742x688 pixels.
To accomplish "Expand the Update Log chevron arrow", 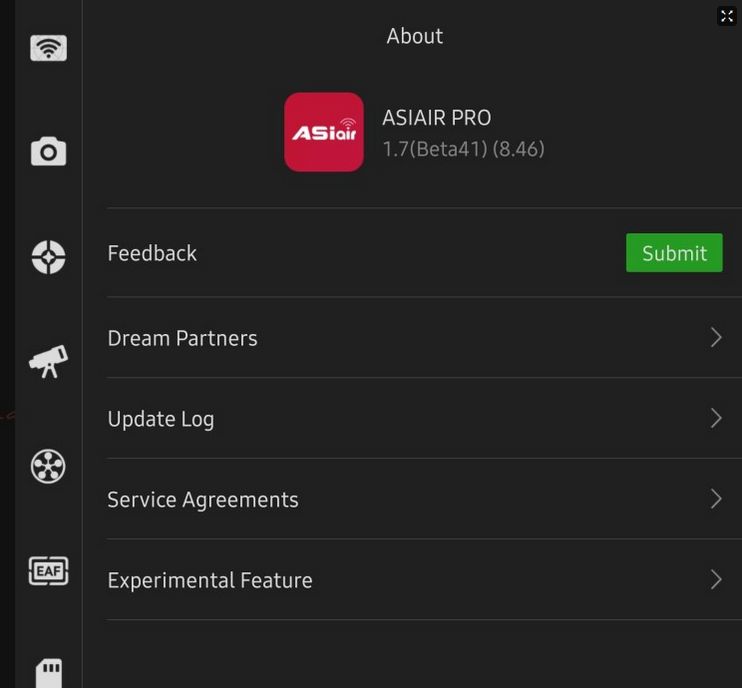I will [x=716, y=418].
